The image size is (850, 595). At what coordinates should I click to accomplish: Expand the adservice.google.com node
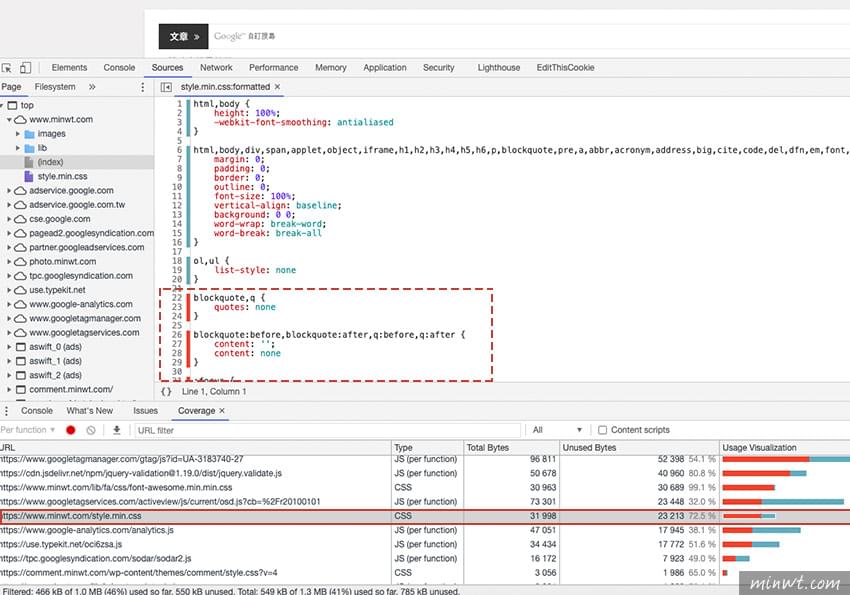pyautogui.click(x=9, y=191)
